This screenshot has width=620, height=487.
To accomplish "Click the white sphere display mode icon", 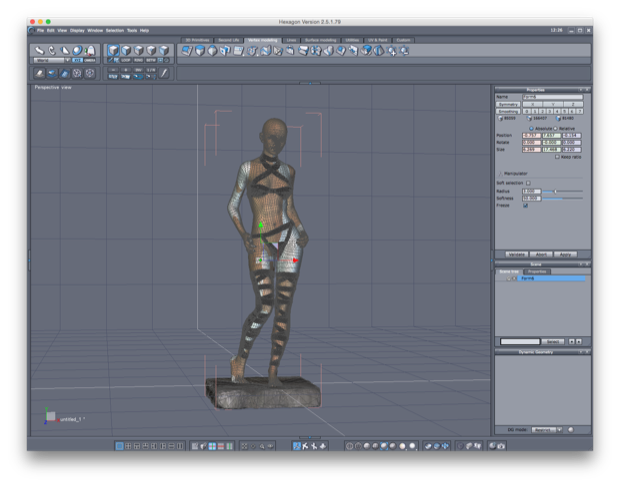I will (x=412, y=446).
